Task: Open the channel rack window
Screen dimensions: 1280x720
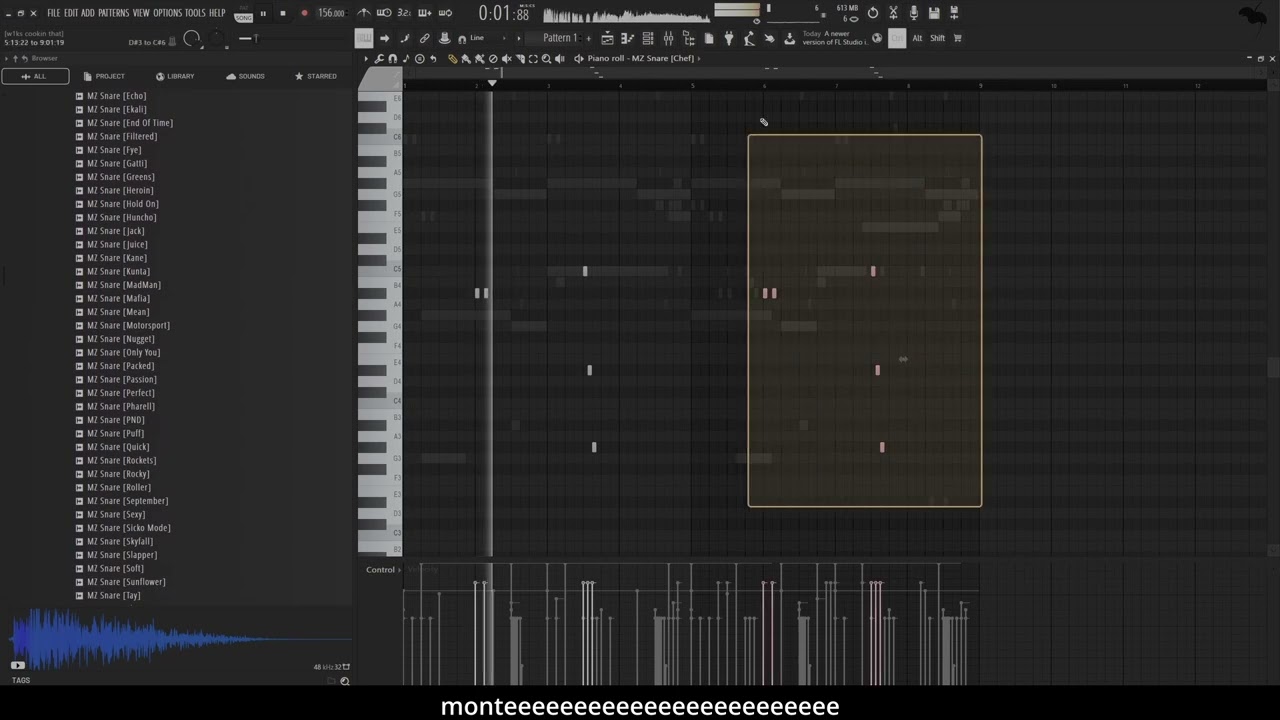Action: tap(647, 38)
